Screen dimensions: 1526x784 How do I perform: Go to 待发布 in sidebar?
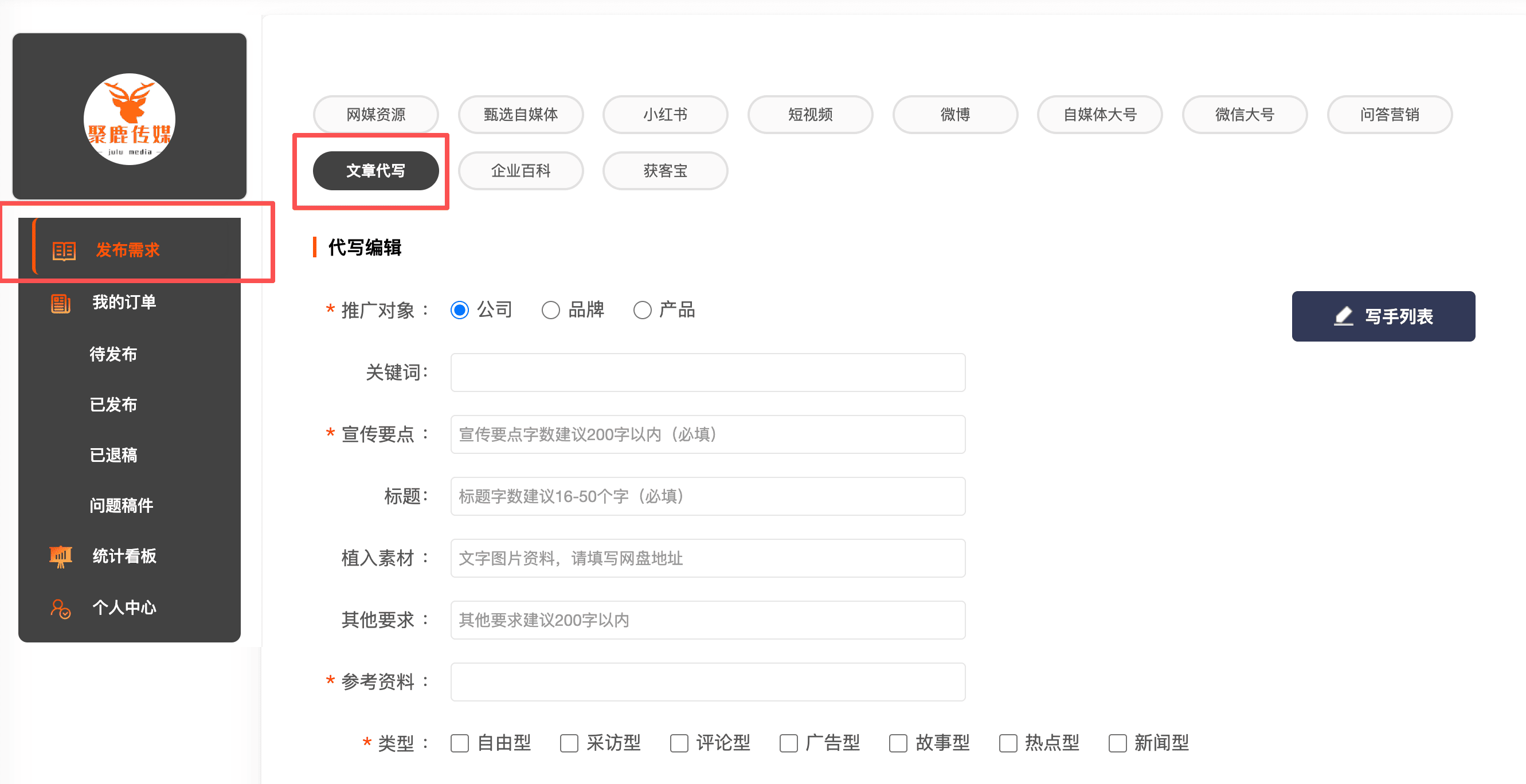[113, 354]
